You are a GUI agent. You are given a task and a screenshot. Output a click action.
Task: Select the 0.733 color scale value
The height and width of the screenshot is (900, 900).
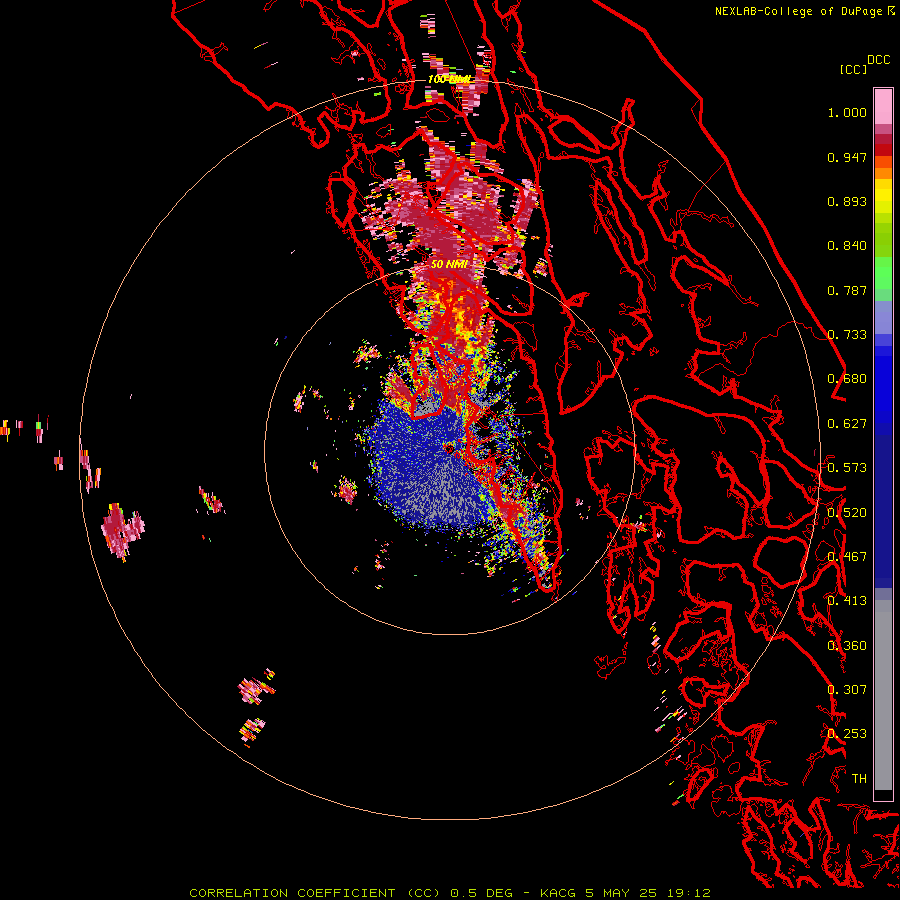click(x=847, y=335)
